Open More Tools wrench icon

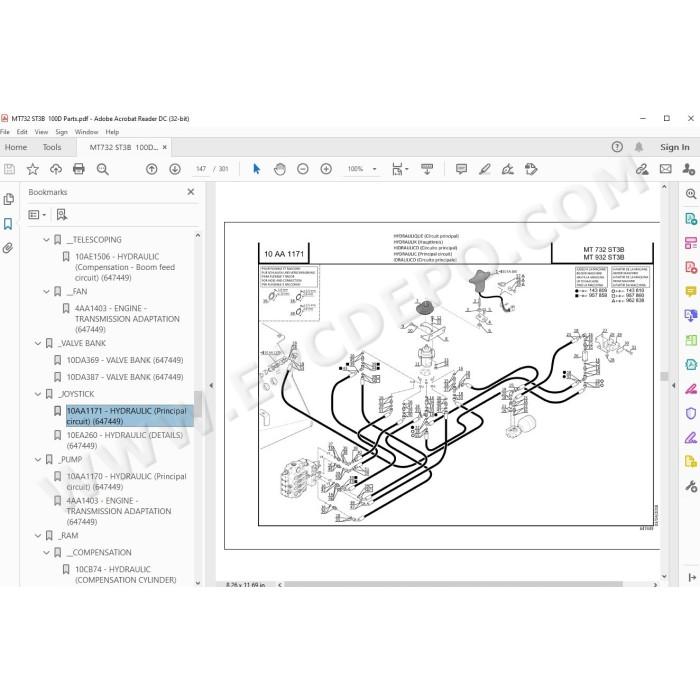tap(691, 486)
